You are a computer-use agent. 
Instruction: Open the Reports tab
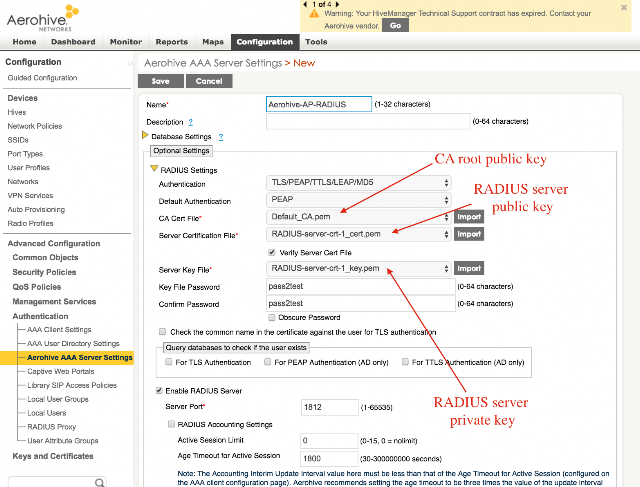click(x=171, y=42)
